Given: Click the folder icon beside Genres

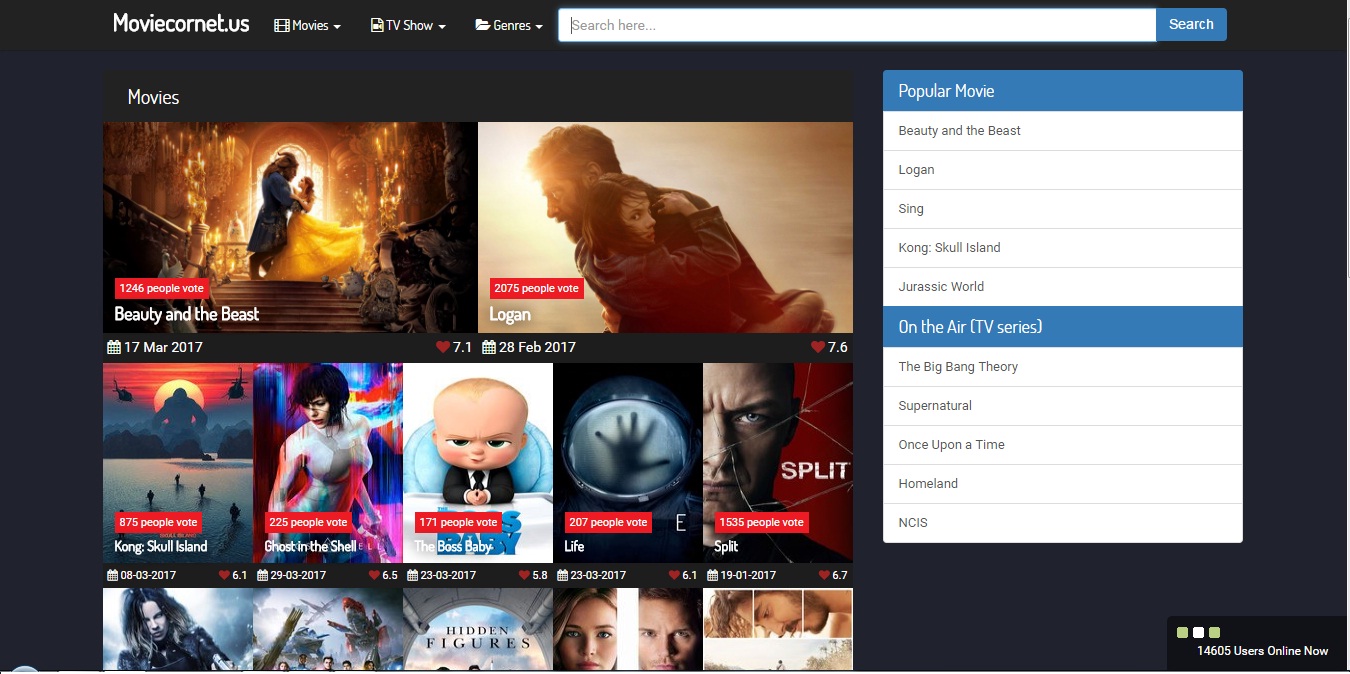Looking at the screenshot, I should 482,25.
